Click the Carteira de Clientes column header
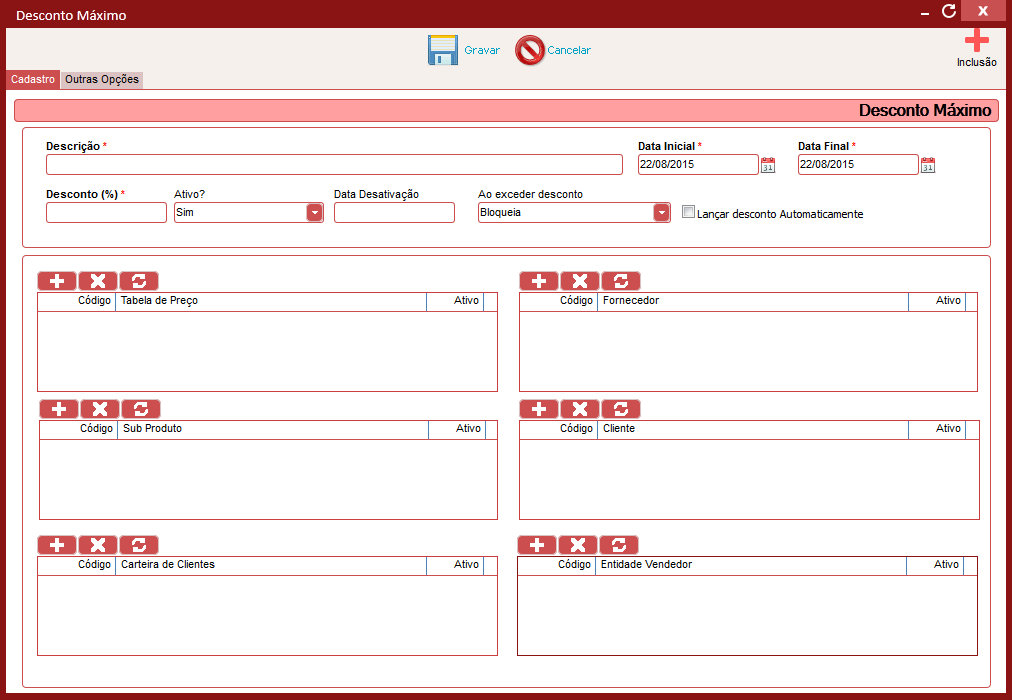The width and height of the screenshot is (1012, 700). pyautogui.click(x=271, y=565)
